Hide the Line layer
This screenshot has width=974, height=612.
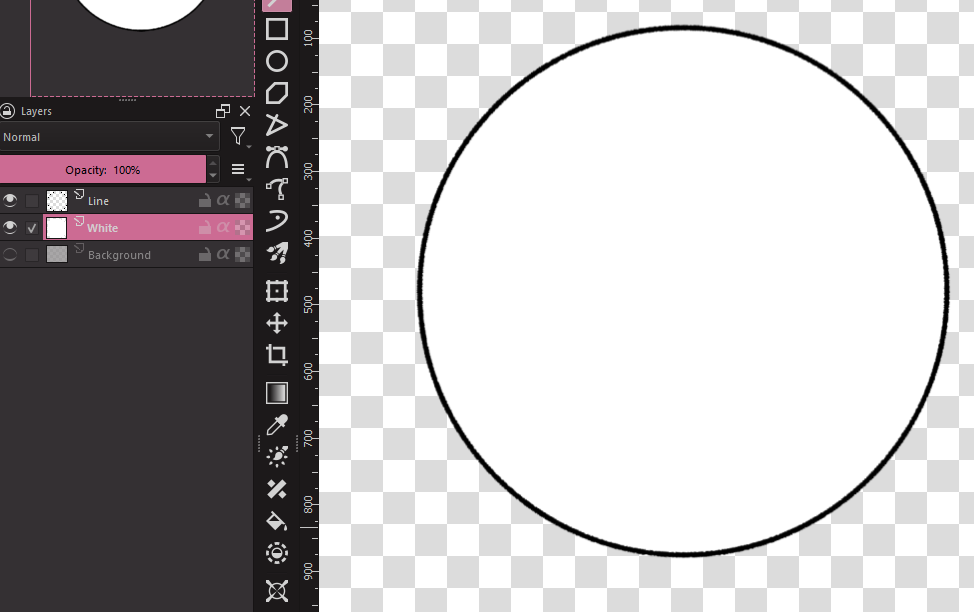[10, 201]
